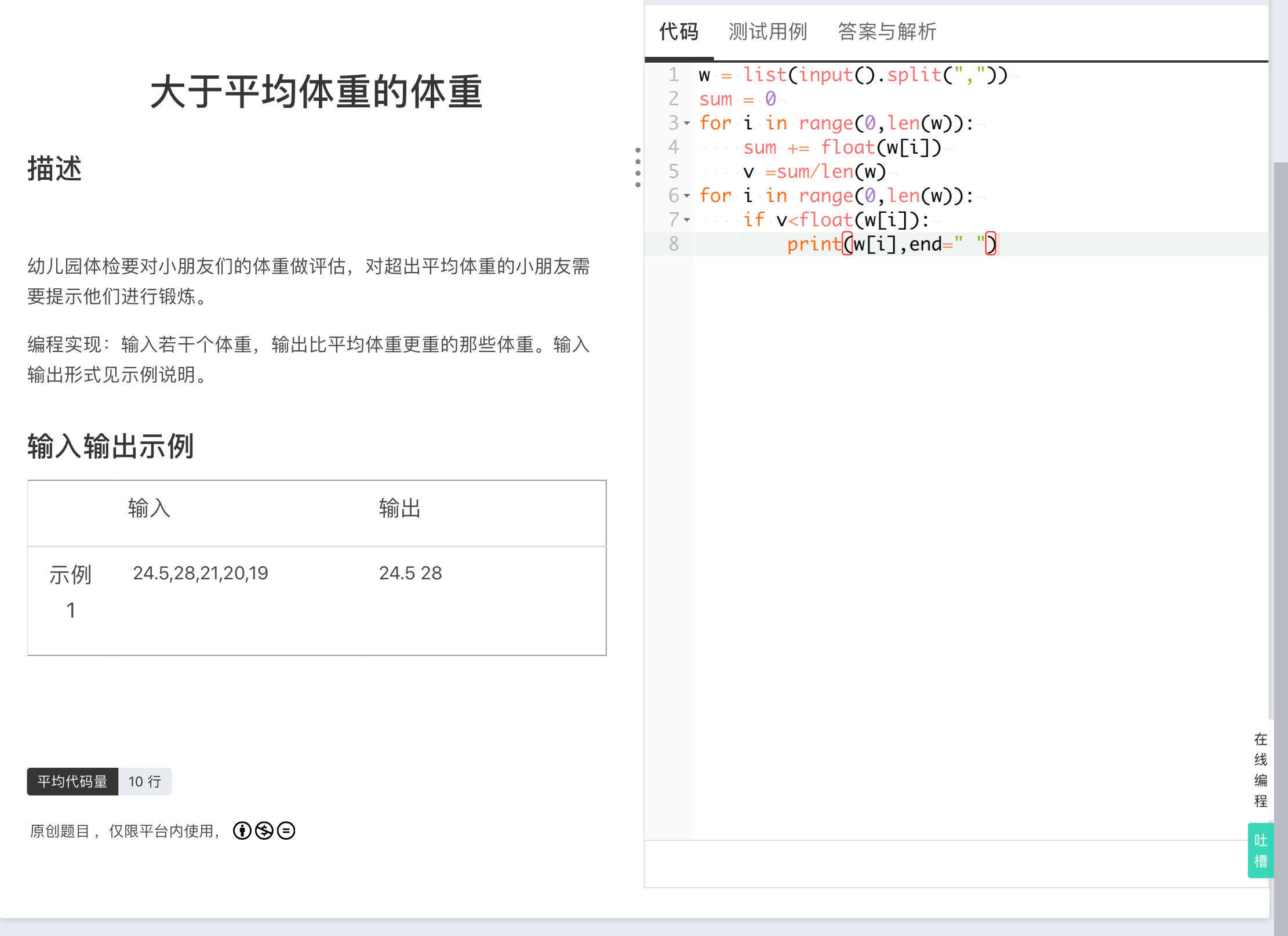Click the vertical dots panel divider handle
Screen dimensions: 1288x936
click(x=638, y=168)
